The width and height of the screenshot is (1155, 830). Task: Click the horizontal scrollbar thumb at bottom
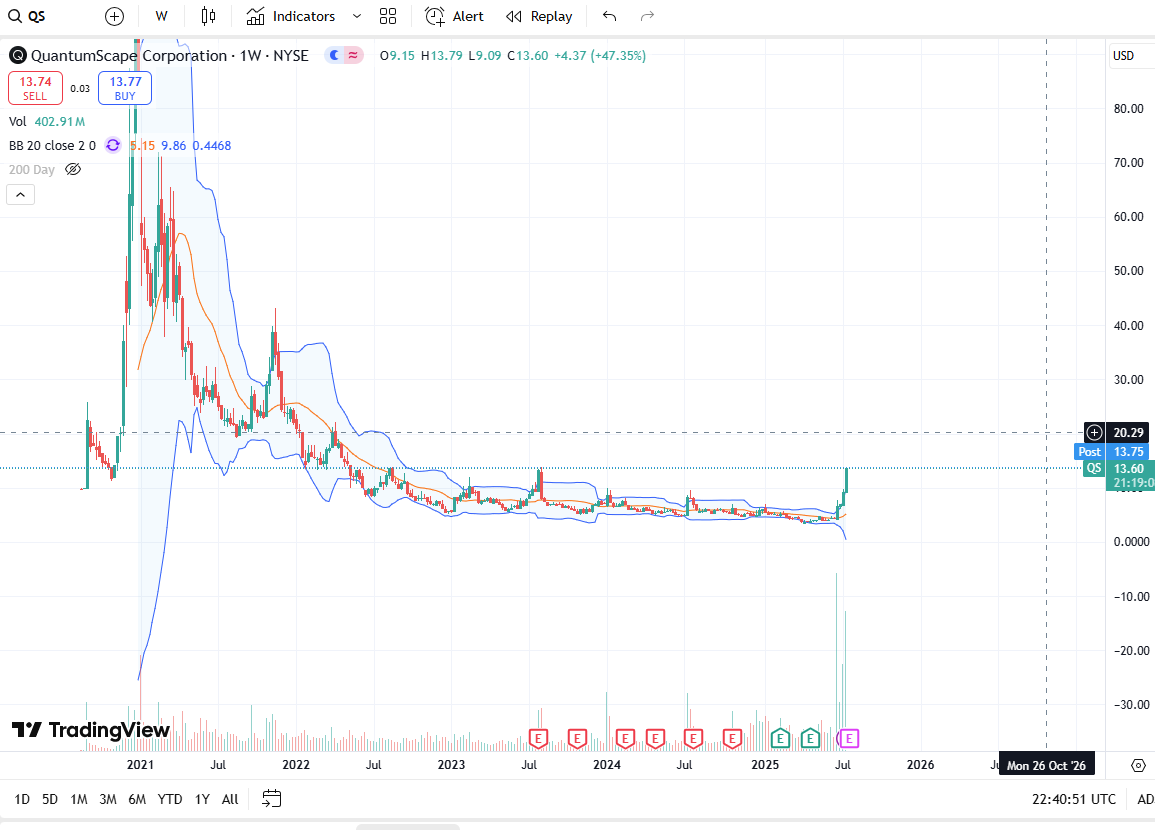click(407, 827)
